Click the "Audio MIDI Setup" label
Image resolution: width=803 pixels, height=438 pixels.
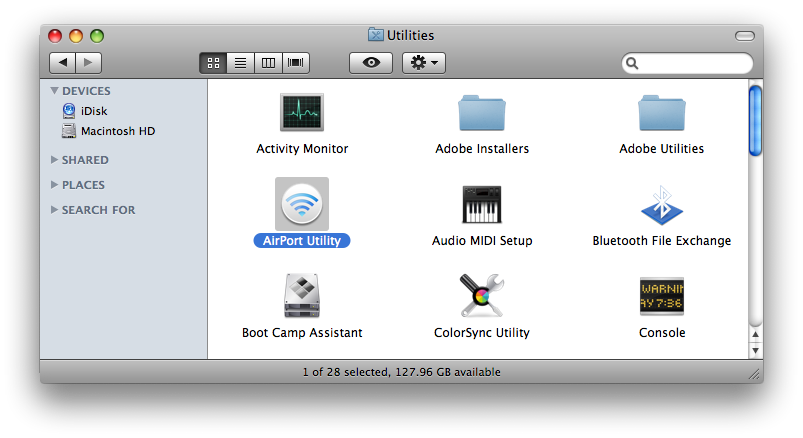482,241
